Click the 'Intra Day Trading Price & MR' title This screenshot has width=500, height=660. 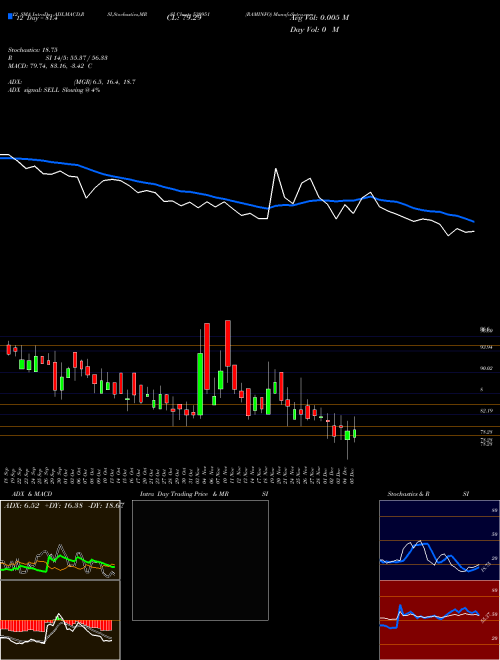[x=184, y=494]
